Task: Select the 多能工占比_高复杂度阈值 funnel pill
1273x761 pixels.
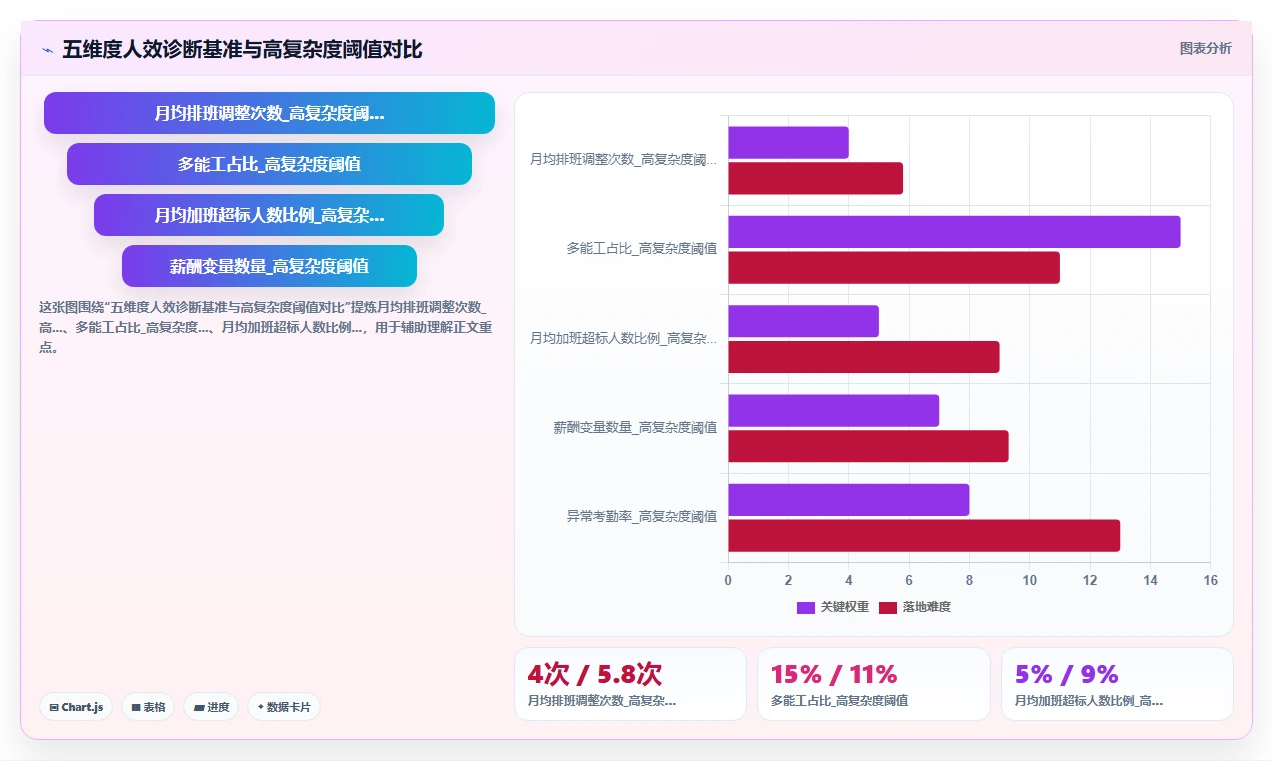Action: (x=269, y=164)
